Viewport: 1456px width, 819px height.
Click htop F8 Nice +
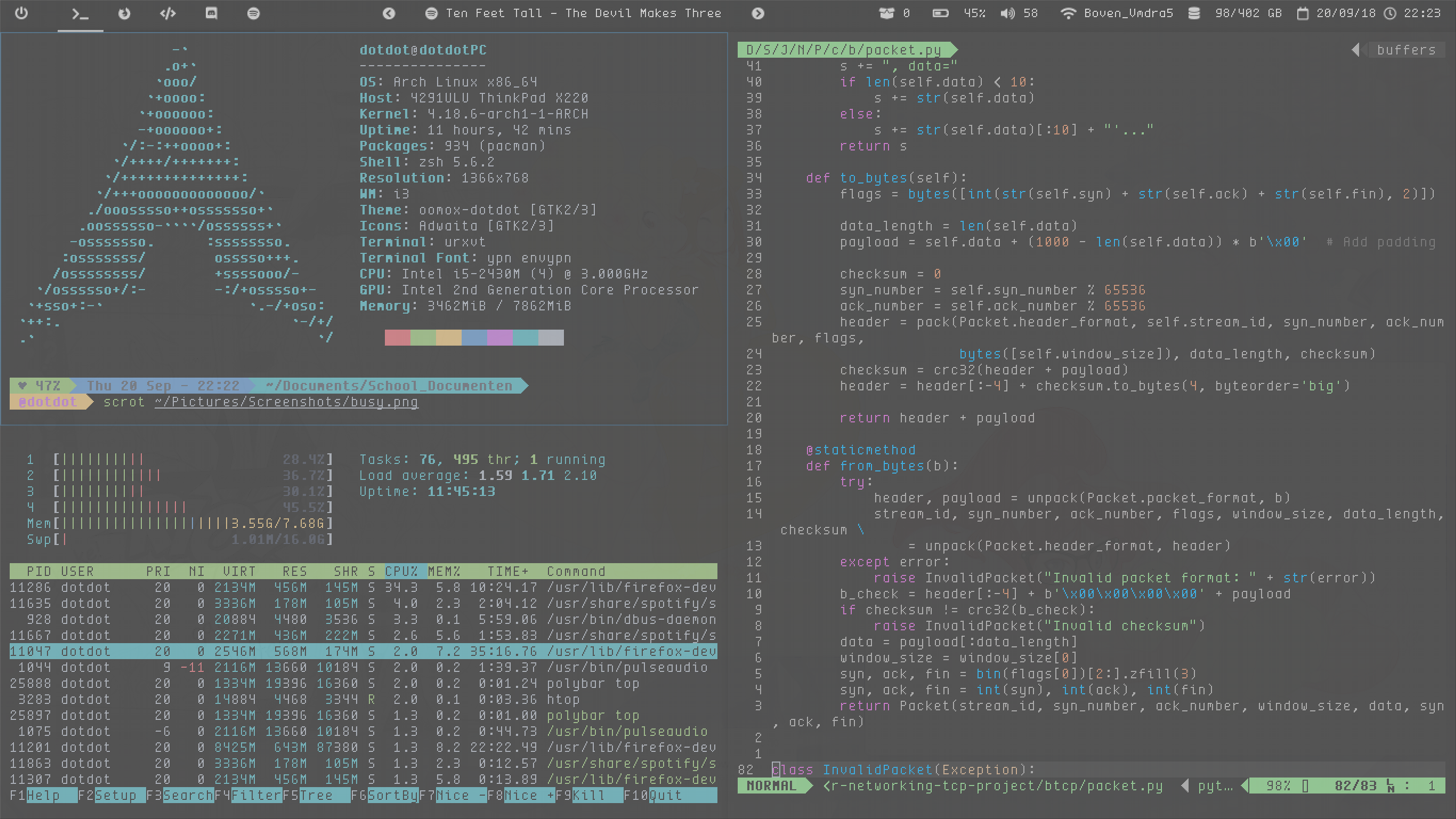pyautogui.click(x=521, y=795)
